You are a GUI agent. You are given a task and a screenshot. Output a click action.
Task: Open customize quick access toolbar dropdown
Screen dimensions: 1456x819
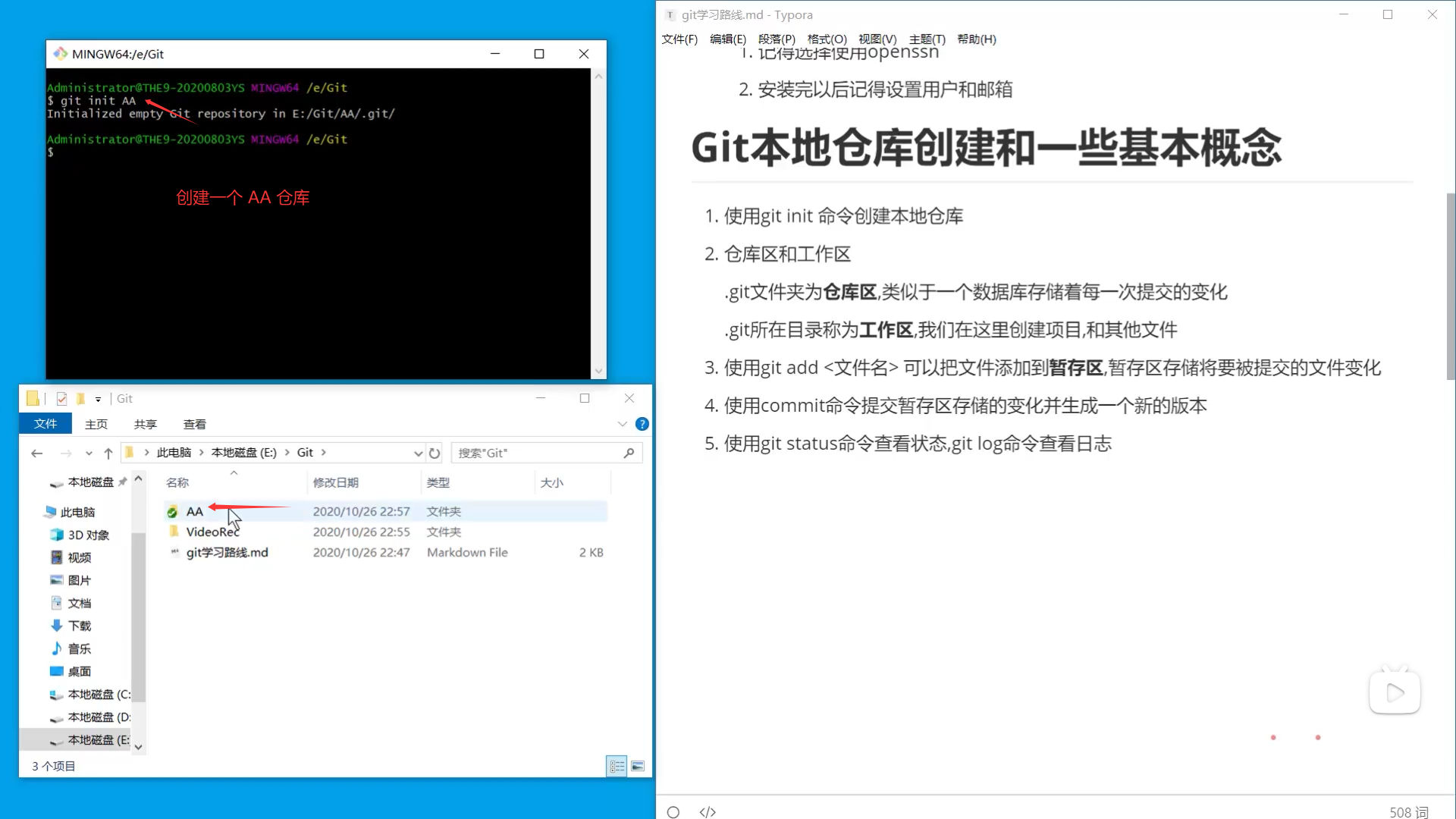click(98, 399)
